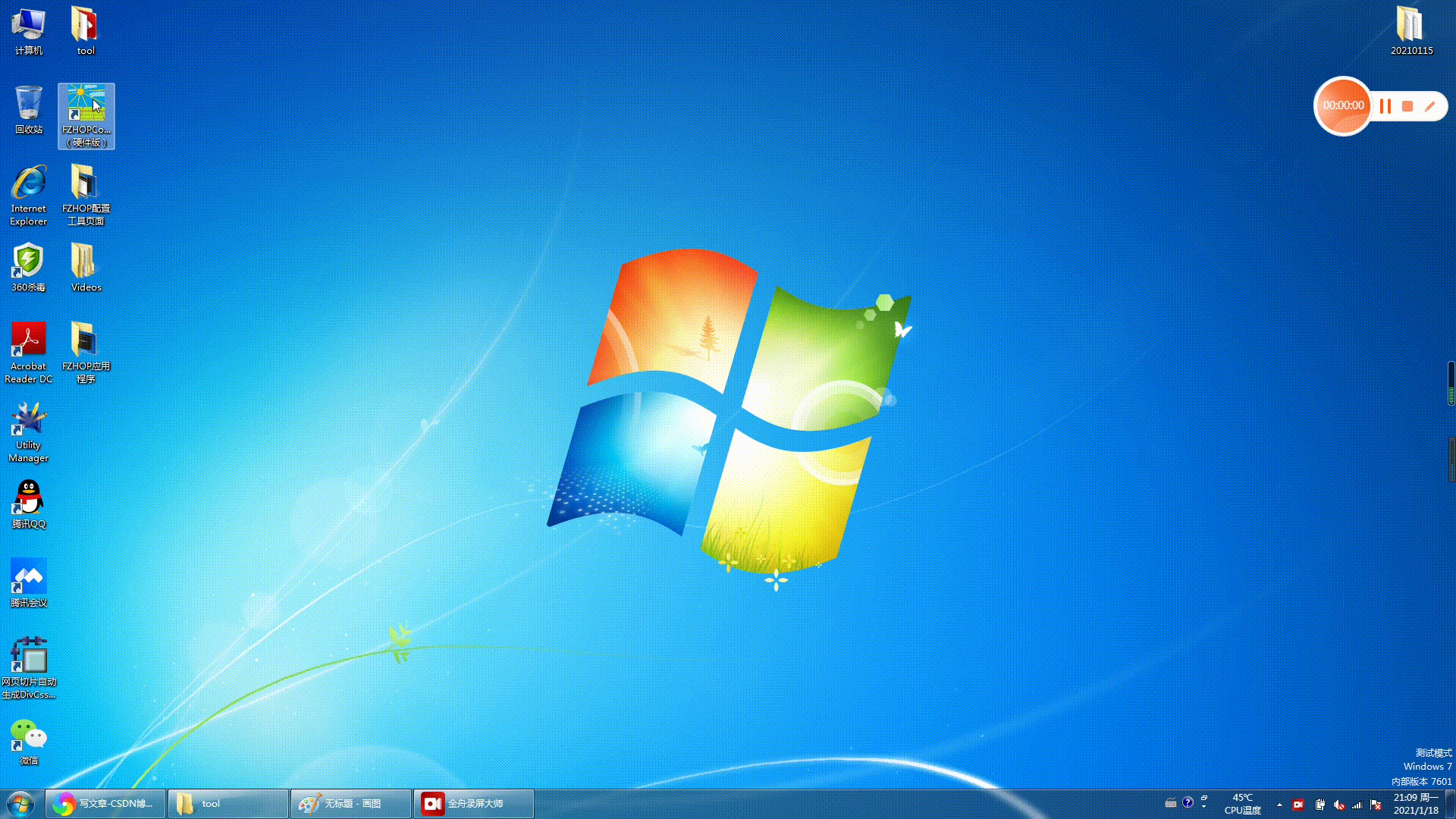Select the Acrobat Reader DC shortcut

point(28,353)
